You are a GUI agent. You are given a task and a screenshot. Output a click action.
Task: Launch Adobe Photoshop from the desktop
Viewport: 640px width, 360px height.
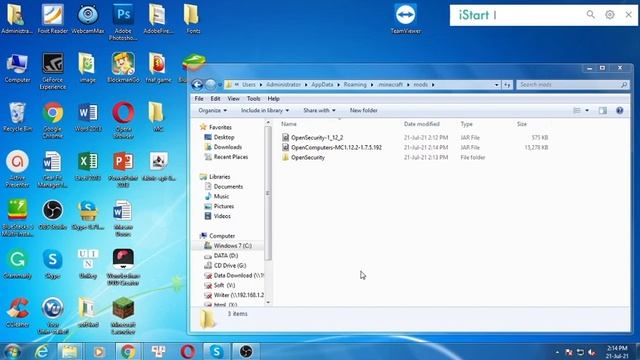123,22
